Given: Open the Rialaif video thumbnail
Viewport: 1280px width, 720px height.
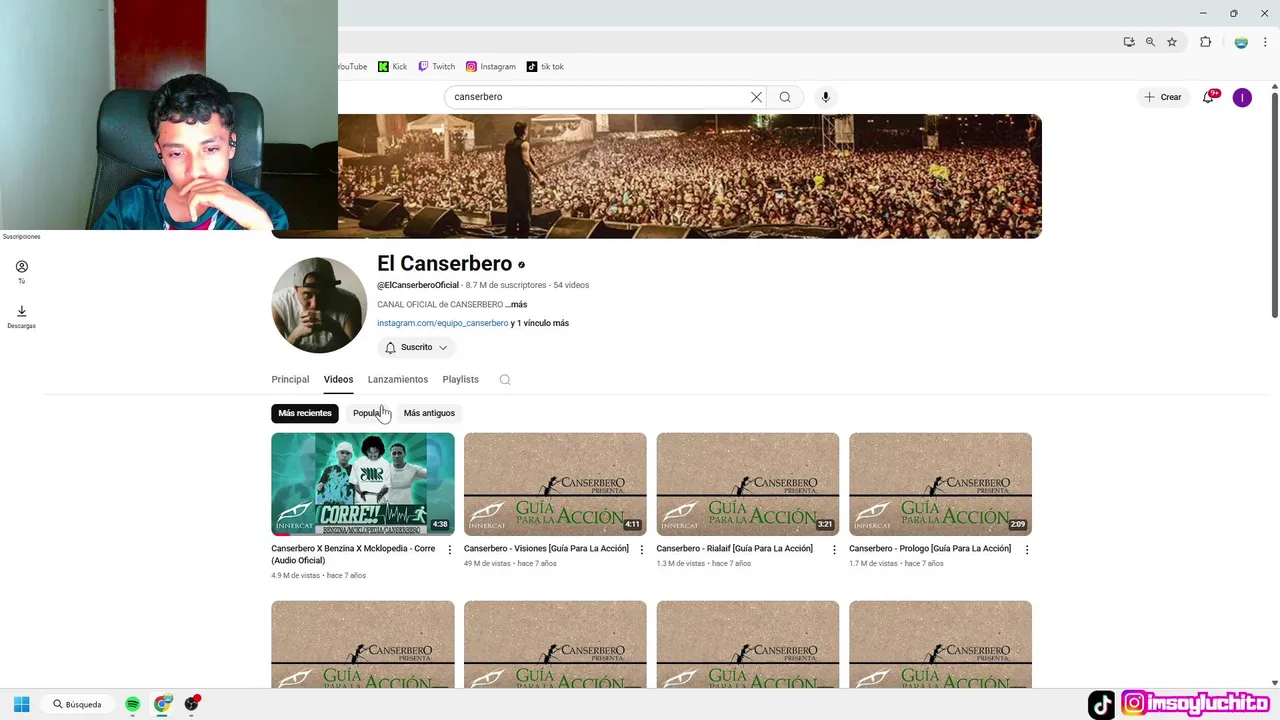Looking at the screenshot, I should click(x=748, y=484).
